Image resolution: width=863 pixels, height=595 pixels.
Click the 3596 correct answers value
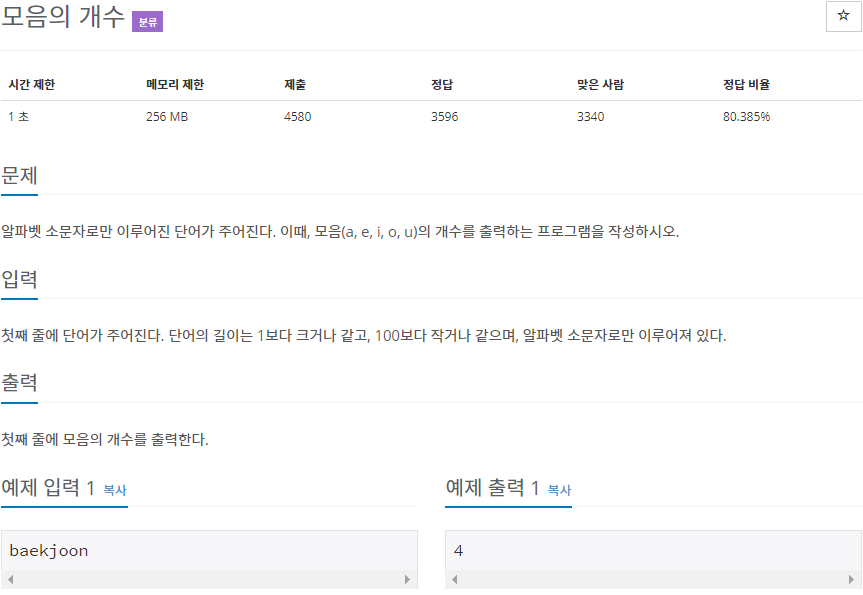445,117
